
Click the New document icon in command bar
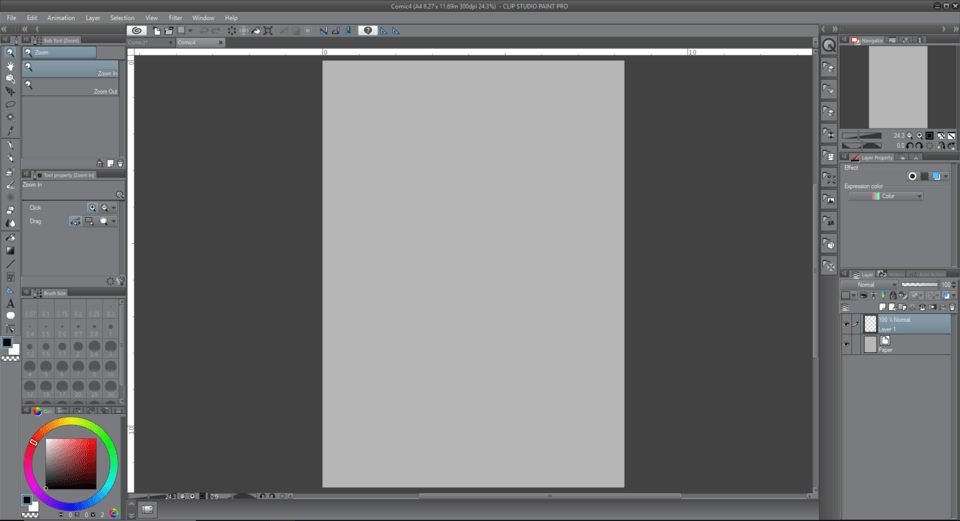pyautogui.click(x=157, y=31)
